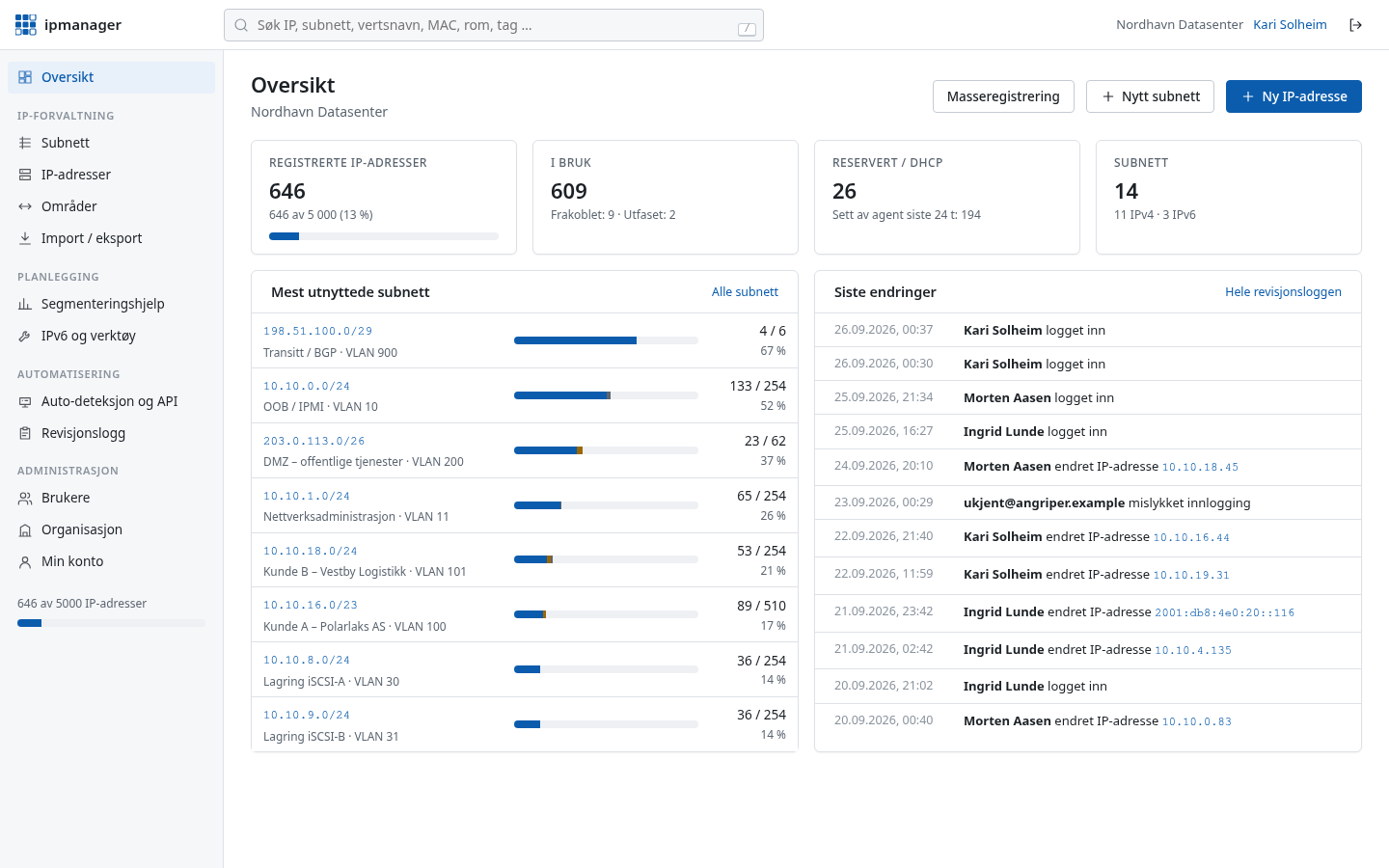Click the sidebar 646 av 5000 usage bar
This screenshot has height=868, width=1389.
pos(111,623)
